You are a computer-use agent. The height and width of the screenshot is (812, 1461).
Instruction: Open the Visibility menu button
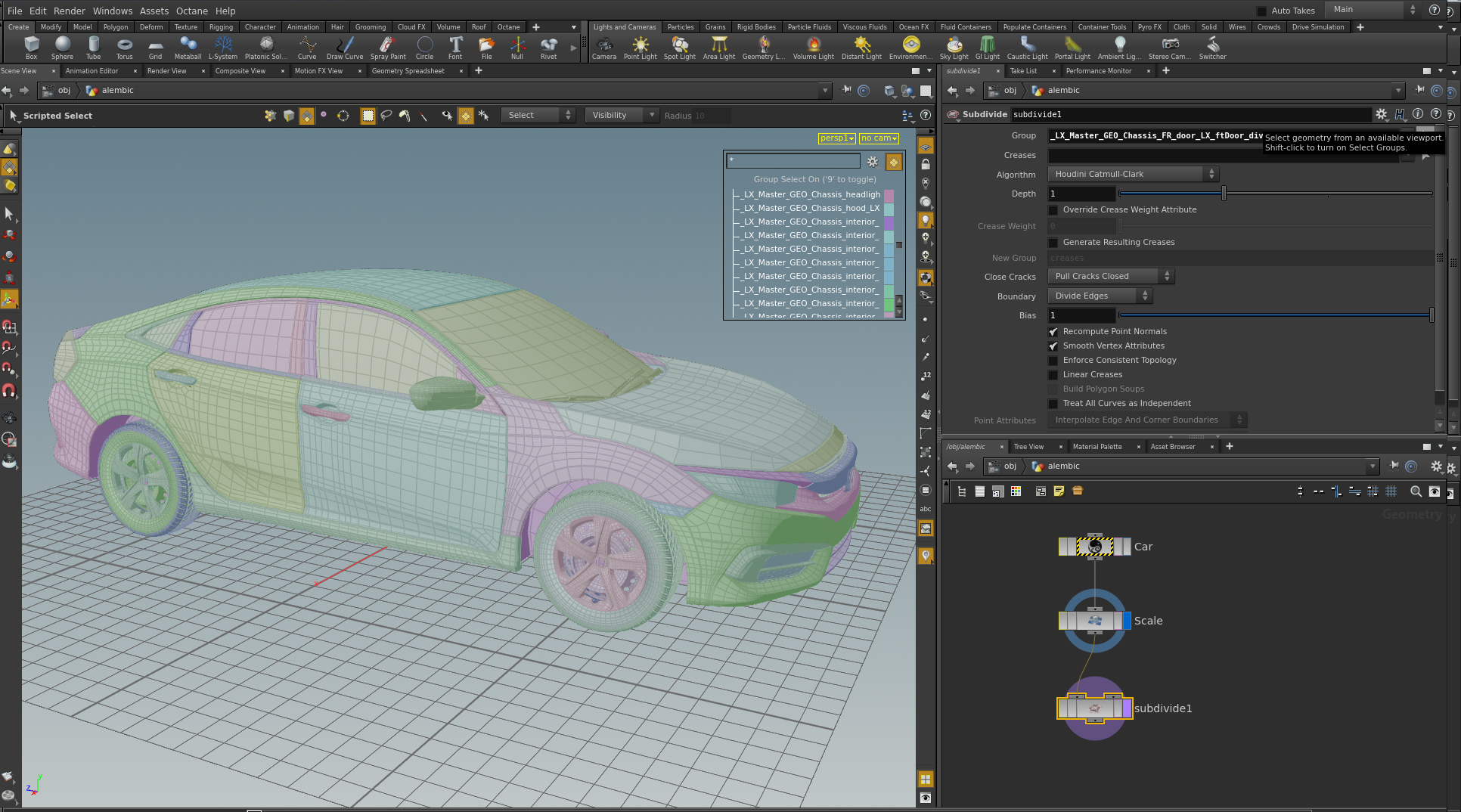click(x=622, y=116)
